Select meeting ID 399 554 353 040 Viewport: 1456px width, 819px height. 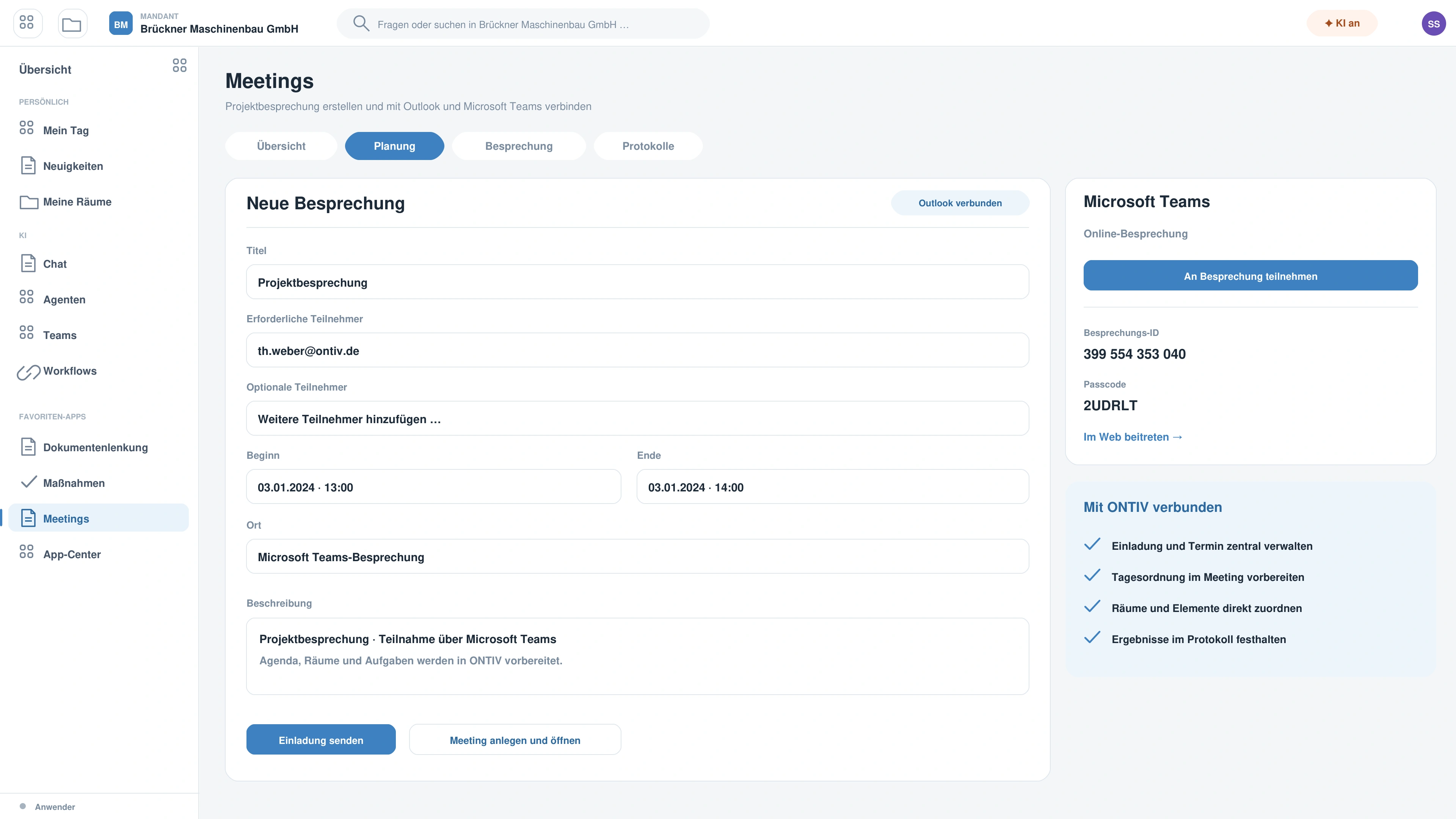1134,354
